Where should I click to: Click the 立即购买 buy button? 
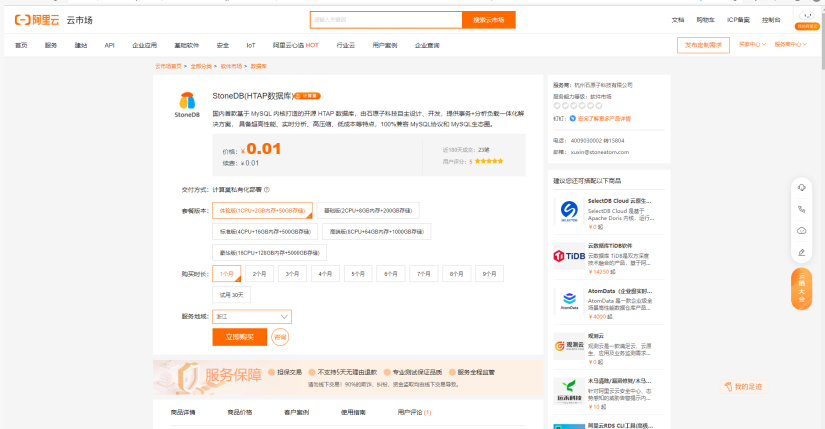tap(239, 337)
